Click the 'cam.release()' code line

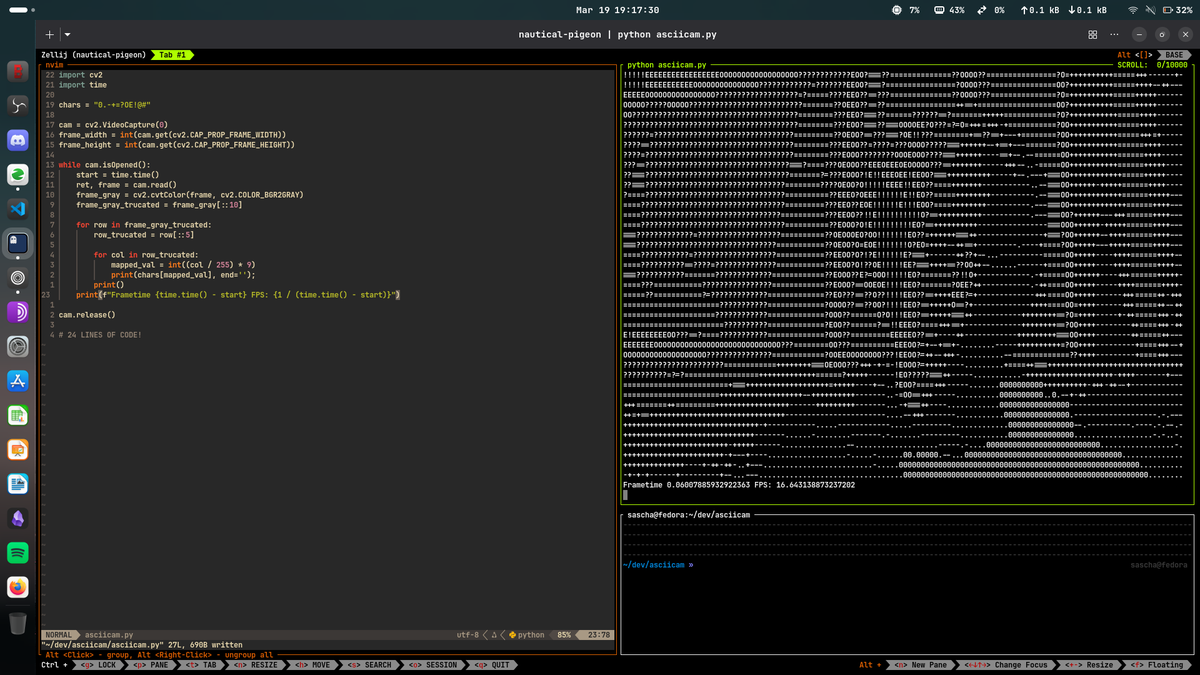pos(87,315)
